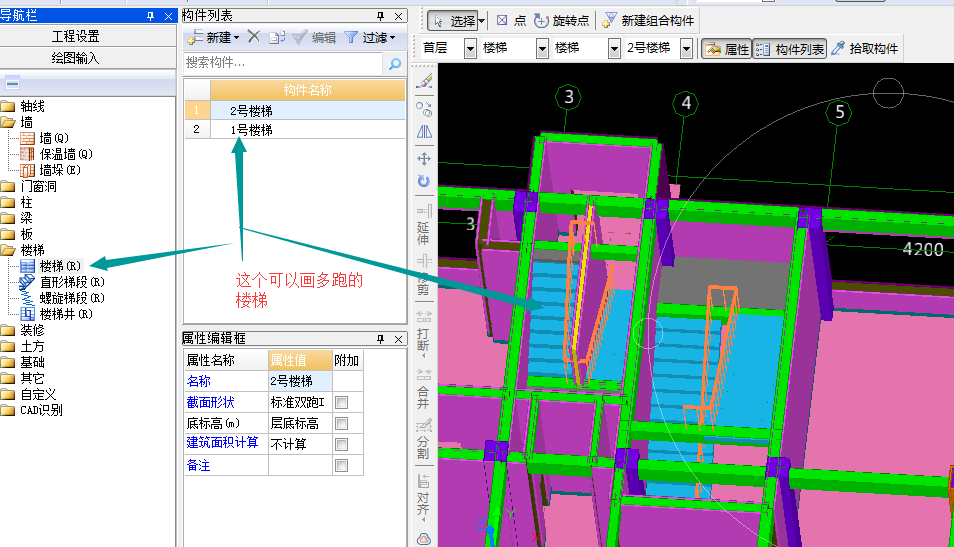
Task: Click the 拾取构件 eyedropper tool
Action: (838, 49)
